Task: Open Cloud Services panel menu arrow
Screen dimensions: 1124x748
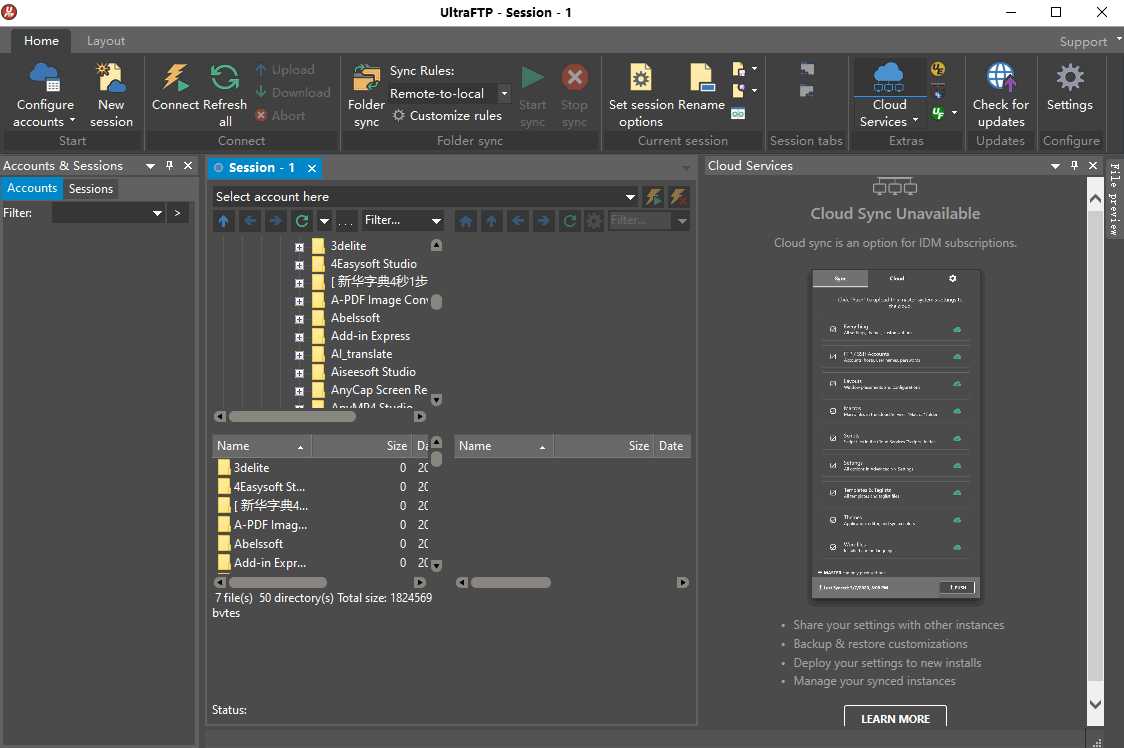Action: 1055,166
